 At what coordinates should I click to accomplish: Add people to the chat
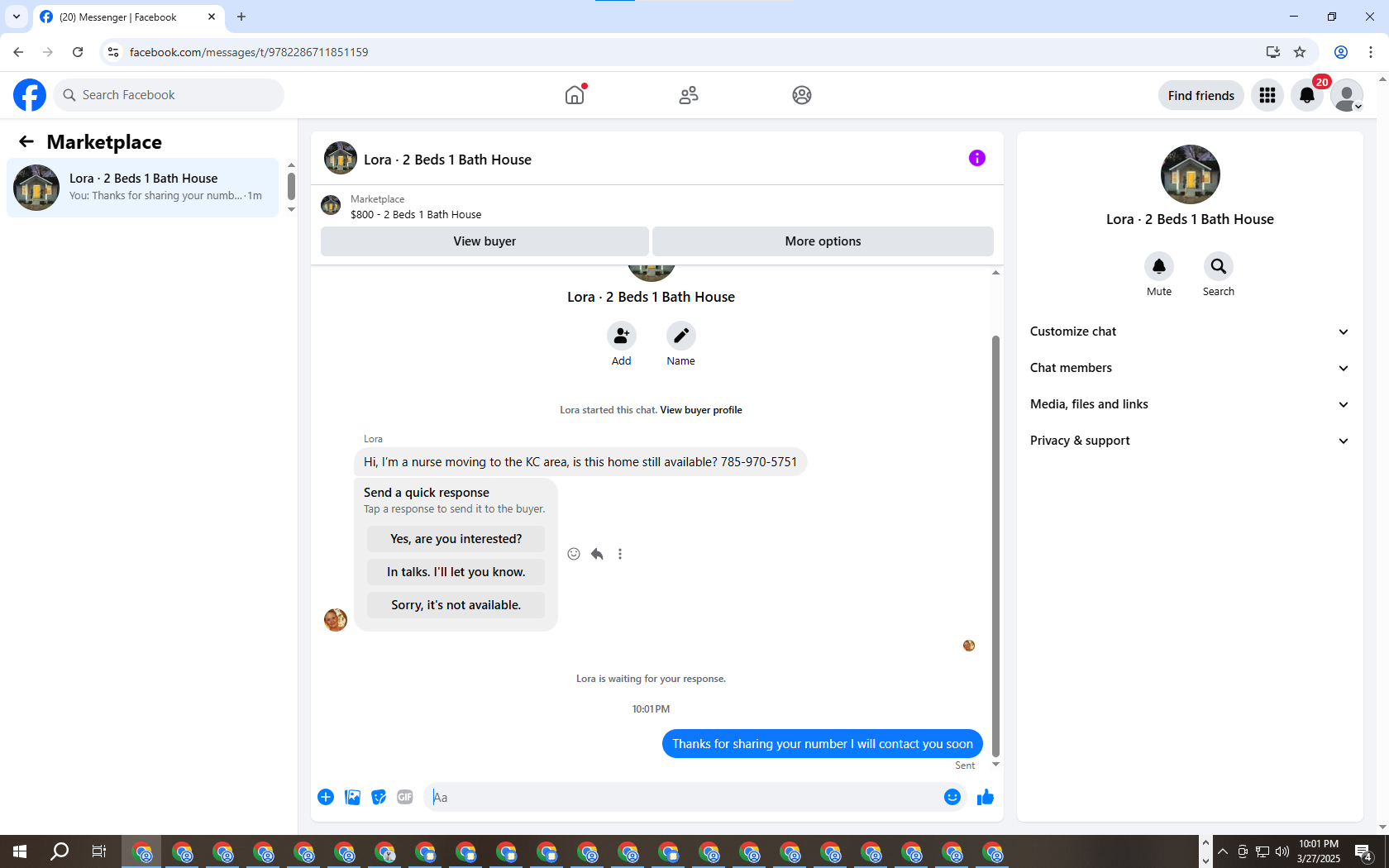pyautogui.click(x=622, y=336)
